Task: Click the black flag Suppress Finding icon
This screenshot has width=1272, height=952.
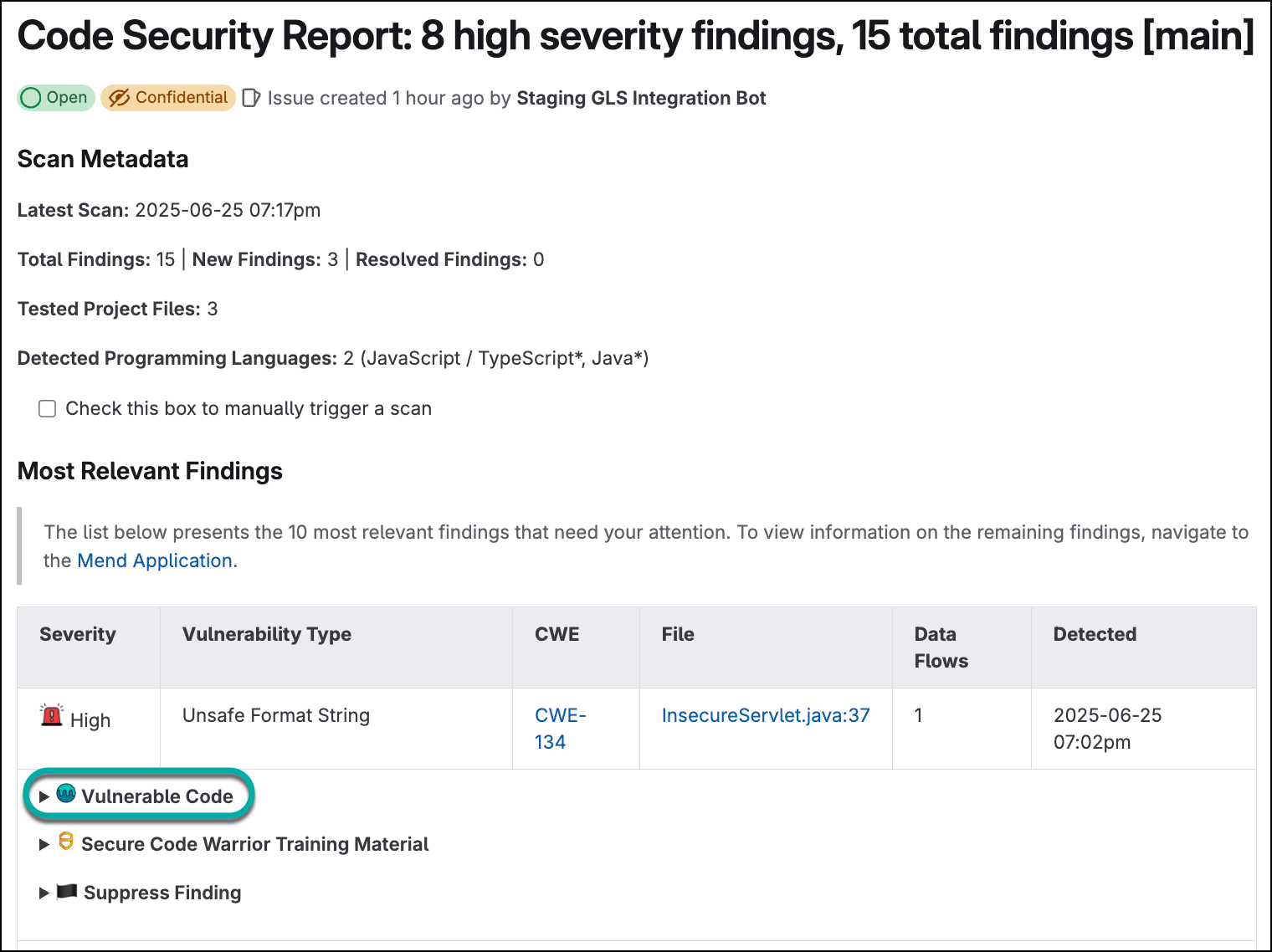Action: coord(67,892)
